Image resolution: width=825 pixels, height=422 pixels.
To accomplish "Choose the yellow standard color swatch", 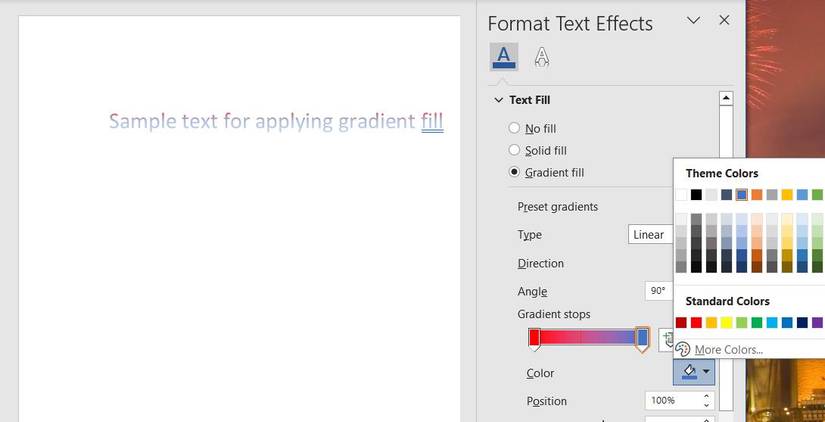I will pos(726,322).
